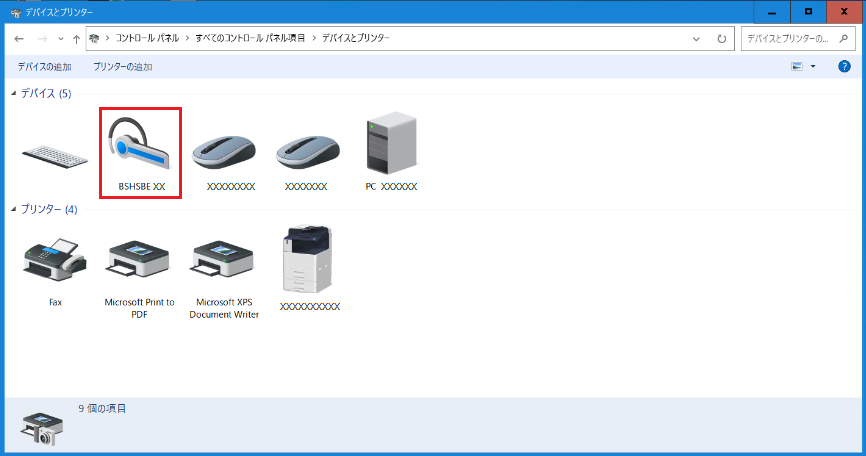Screen dimensions: 866x456
Task: Click the デバイス (5) group header text
Action: pyautogui.click(x=46, y=93)
